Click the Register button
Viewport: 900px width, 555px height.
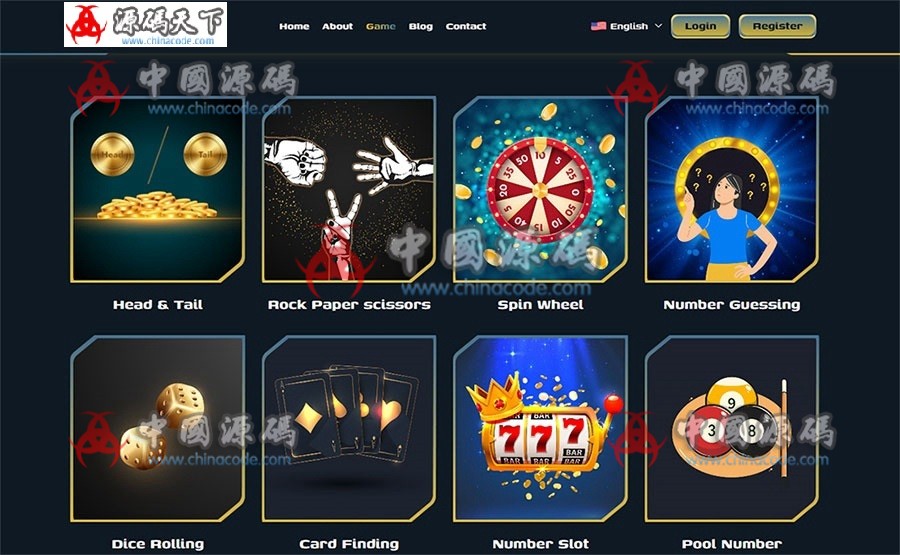click(777, 26)
